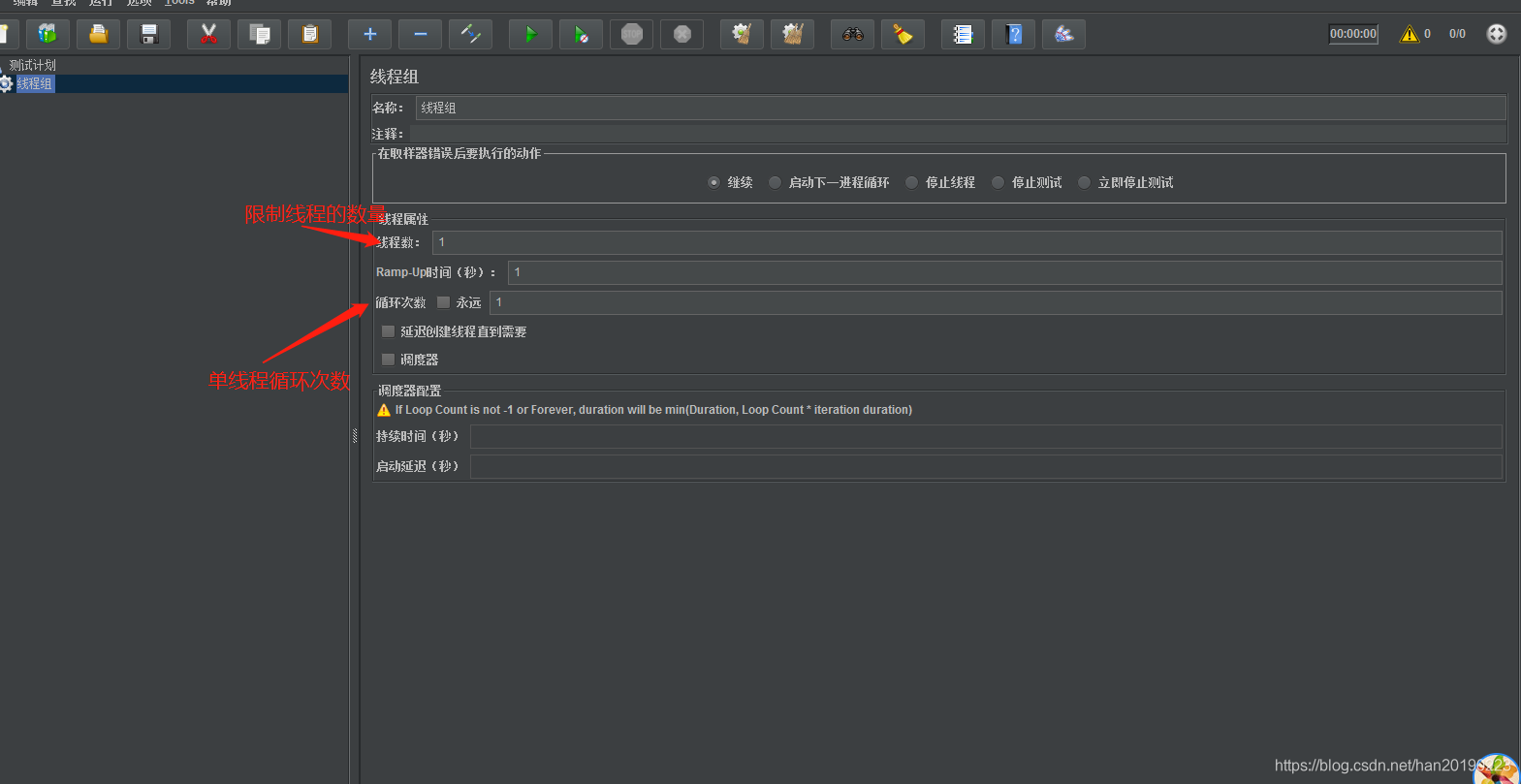Click the 启动延迟（秒） startup delay field
The height and width of the screenshot is (784, 1521).
[986, 466]
